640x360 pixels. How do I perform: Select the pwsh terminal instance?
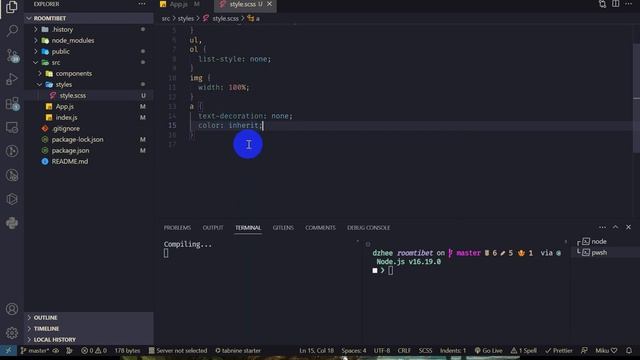tap(606, 253)
